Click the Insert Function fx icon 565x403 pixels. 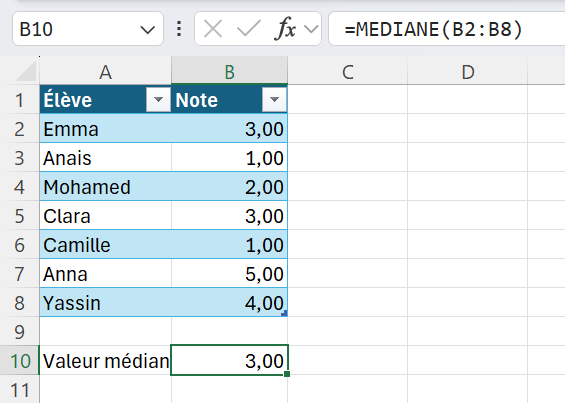(x=285, y=29)
